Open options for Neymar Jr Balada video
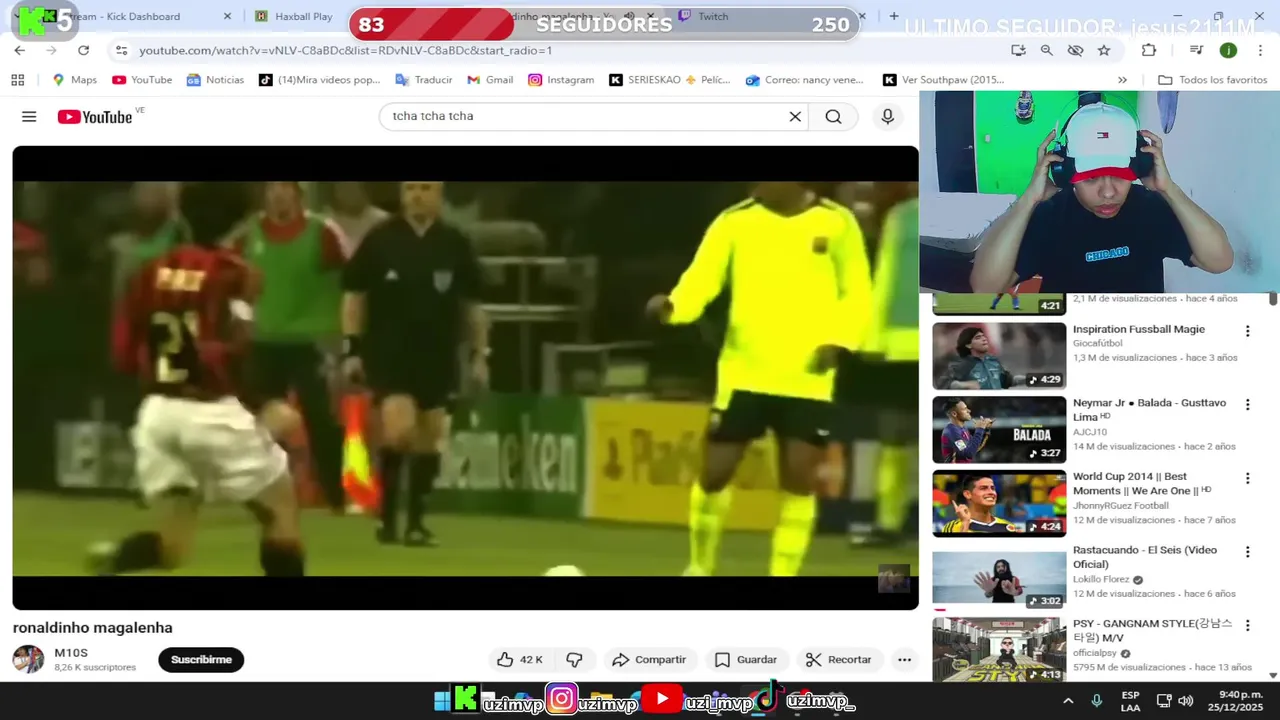The height and width of the screenshot is (720, 1280). click(1247, 405)
